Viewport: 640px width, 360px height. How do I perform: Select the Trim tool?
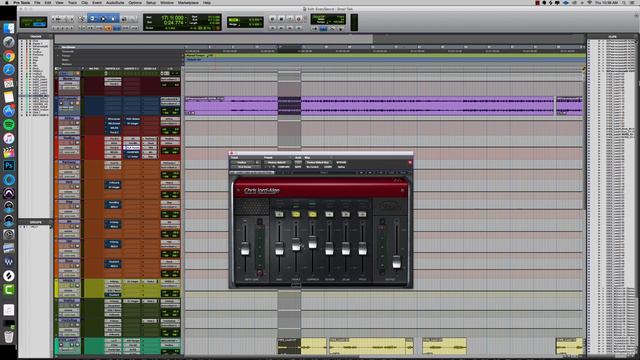pos(92,19)
